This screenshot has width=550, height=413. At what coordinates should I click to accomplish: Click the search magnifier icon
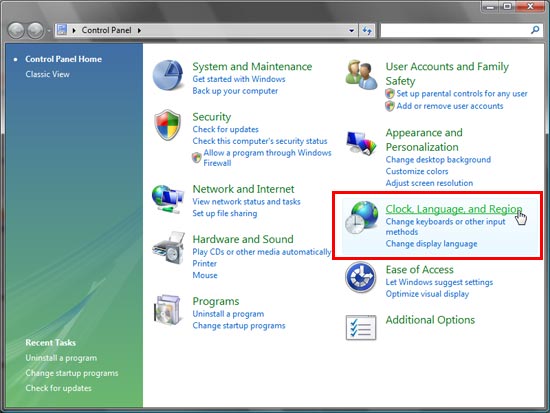[535, 30]
